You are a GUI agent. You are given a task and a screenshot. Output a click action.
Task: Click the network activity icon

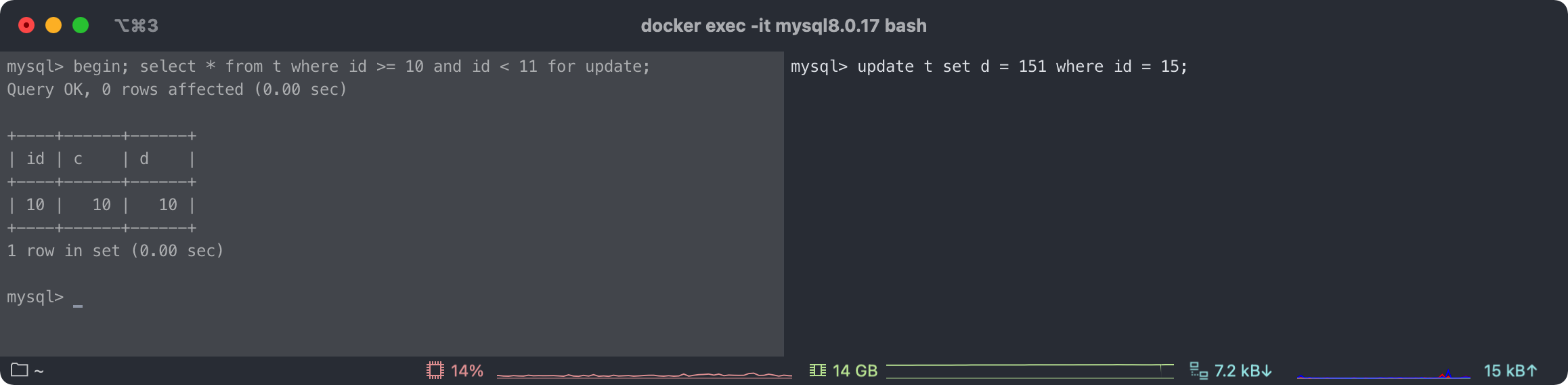click(x=1198, y=370)
